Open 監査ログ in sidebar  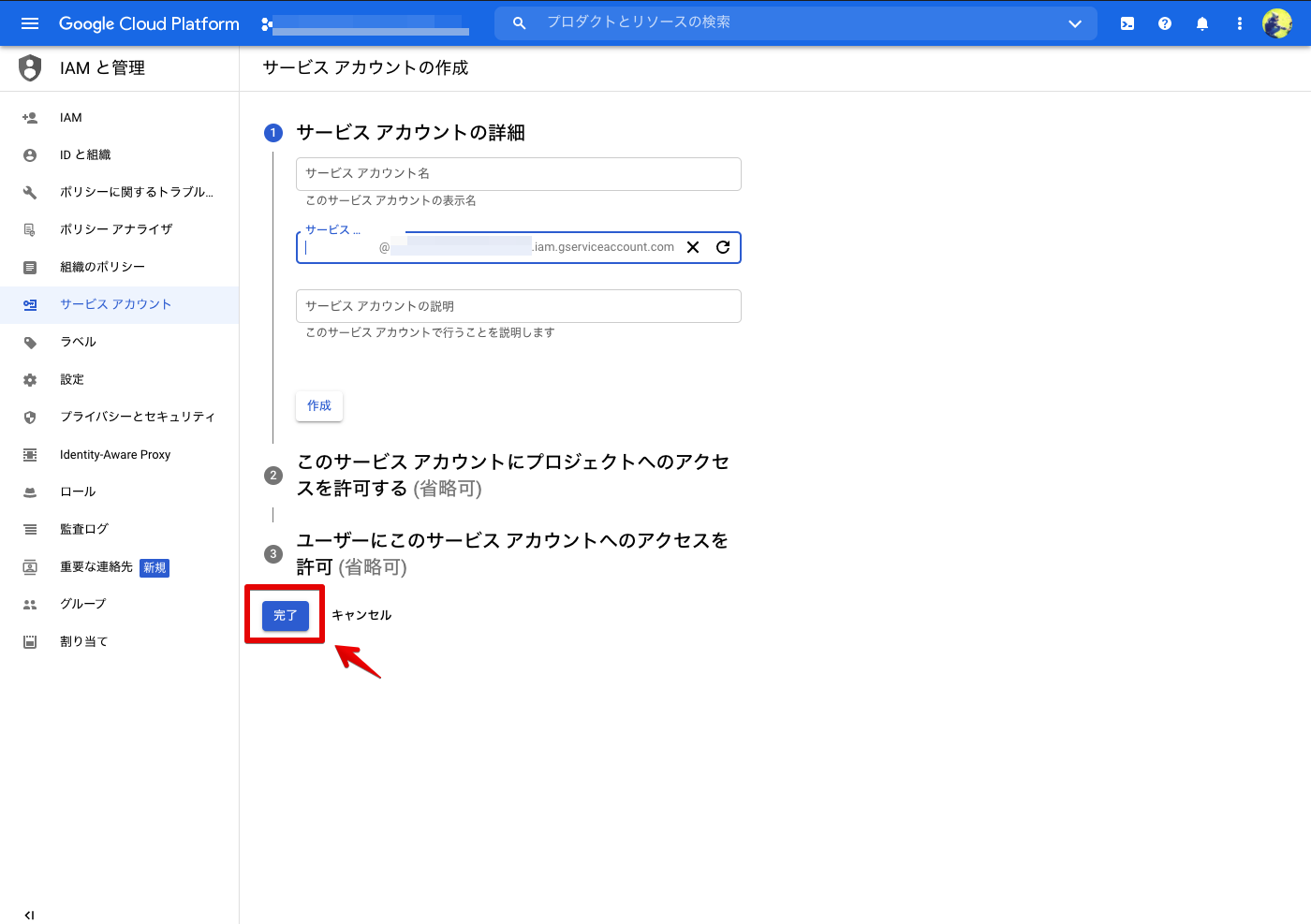pyautogui.click(x=119, y=530)
